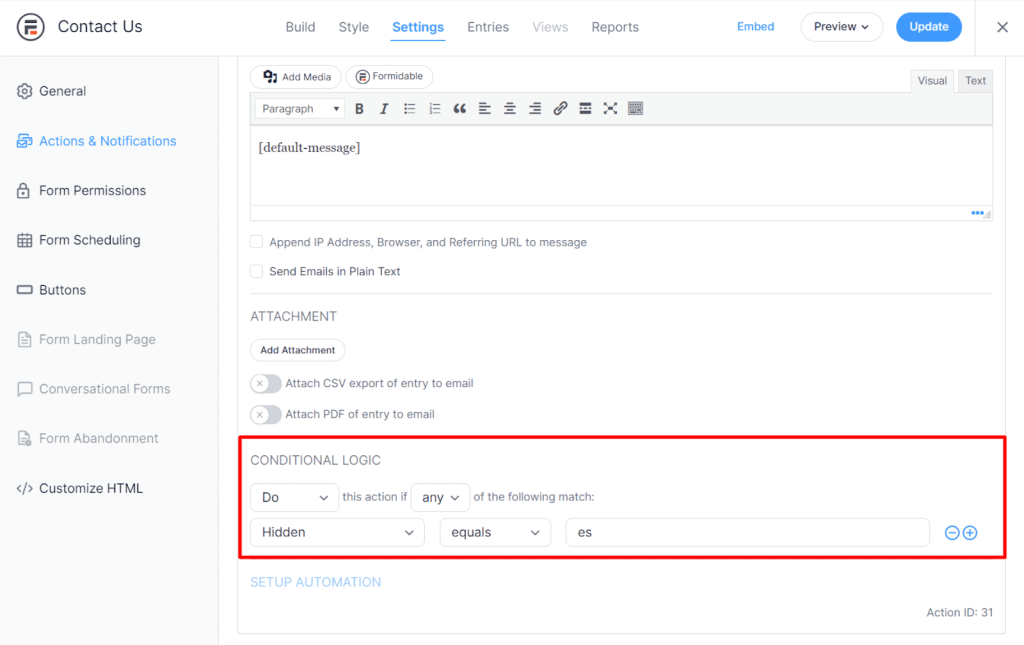Enable fullscreen editor mode icon

tap(610, 109)
